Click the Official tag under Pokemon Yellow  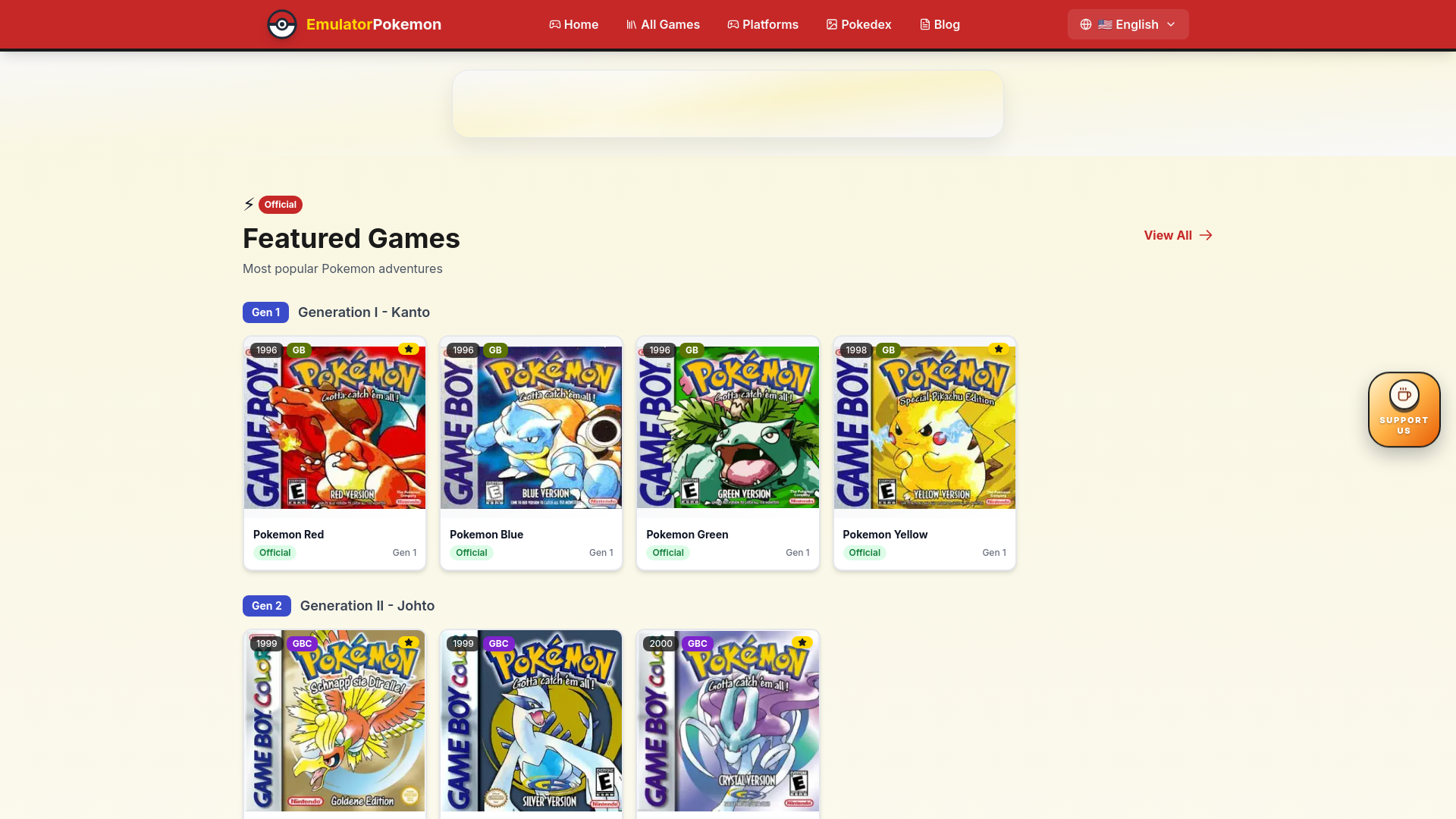pos(864,553)
